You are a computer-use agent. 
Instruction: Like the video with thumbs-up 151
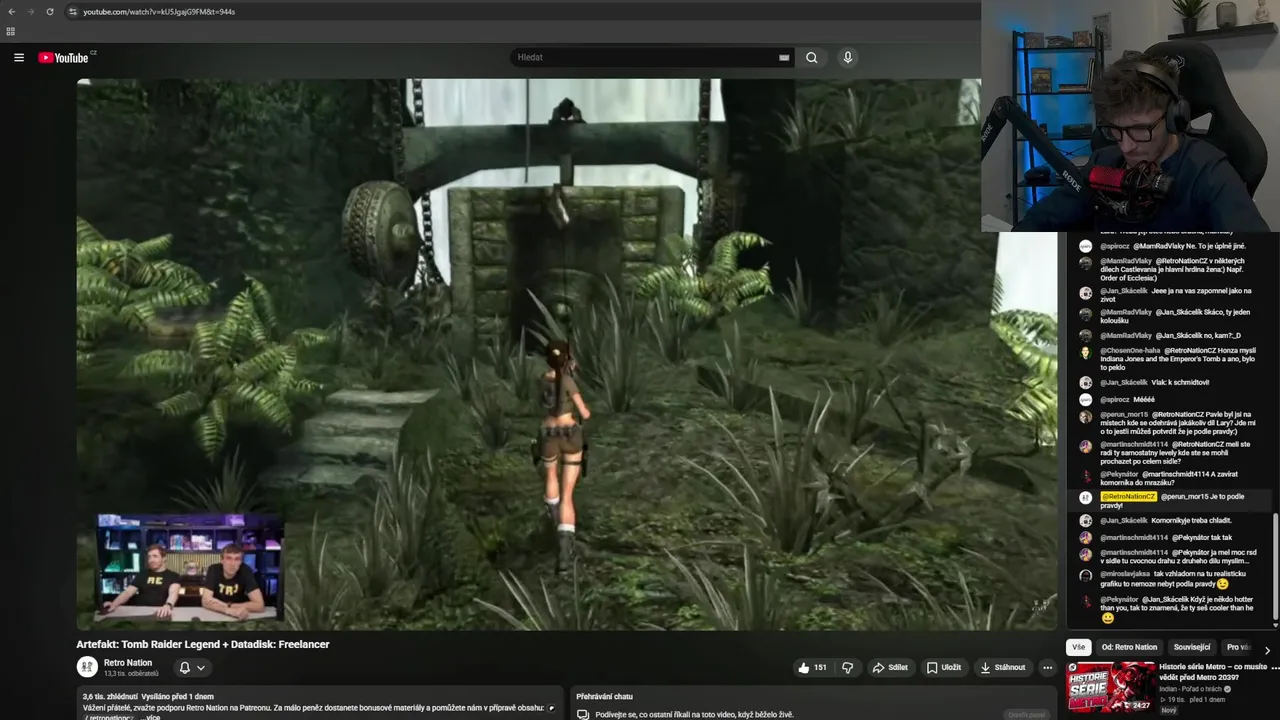(x=812, y=667)
